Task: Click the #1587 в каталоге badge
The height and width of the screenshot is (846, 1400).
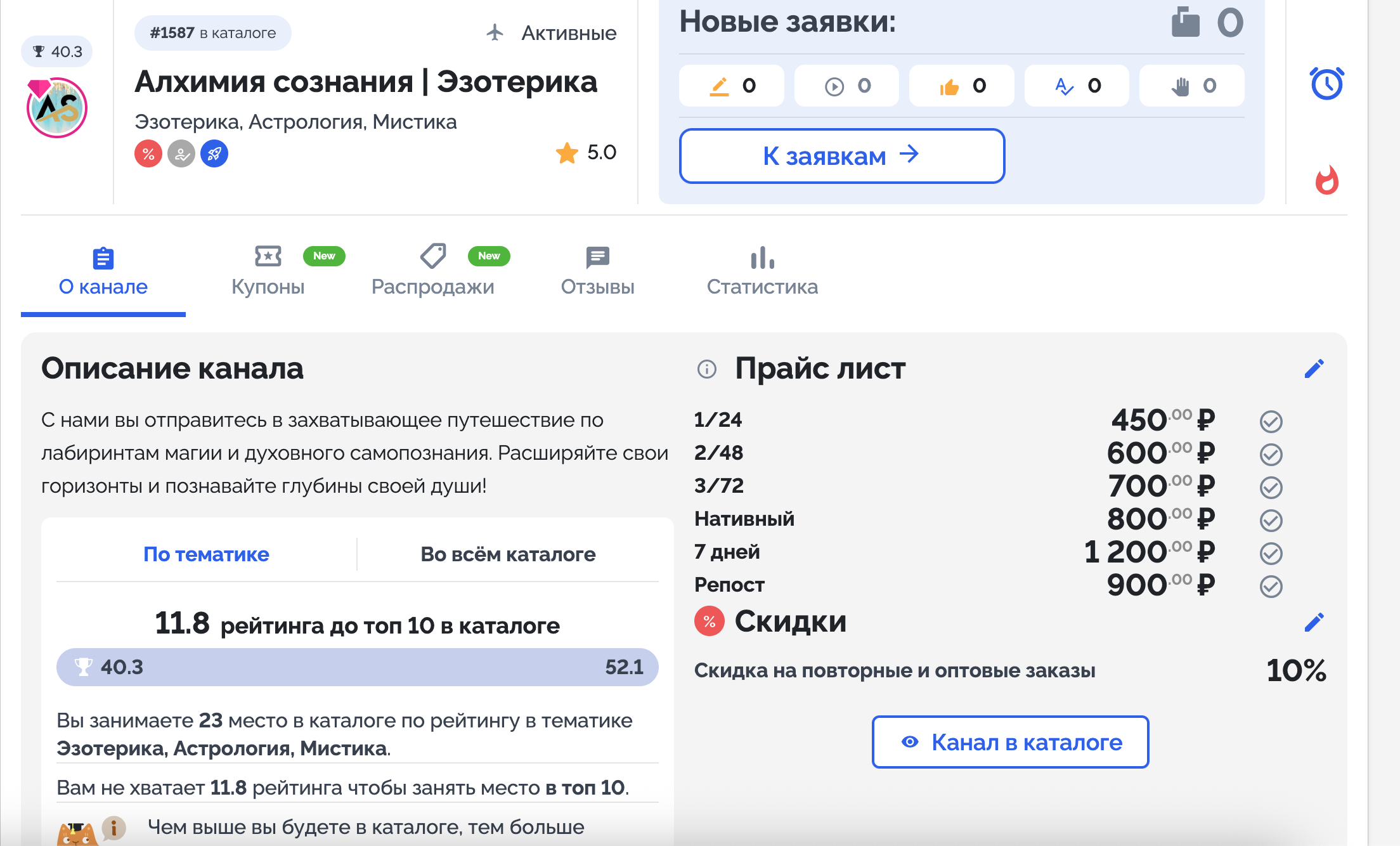Action: 213,33
